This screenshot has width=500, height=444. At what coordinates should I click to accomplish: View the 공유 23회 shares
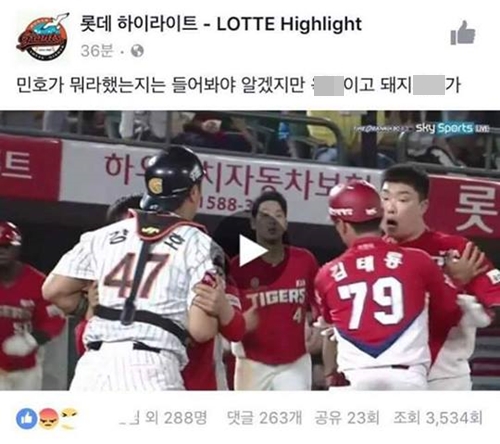(x=347, y=418)
